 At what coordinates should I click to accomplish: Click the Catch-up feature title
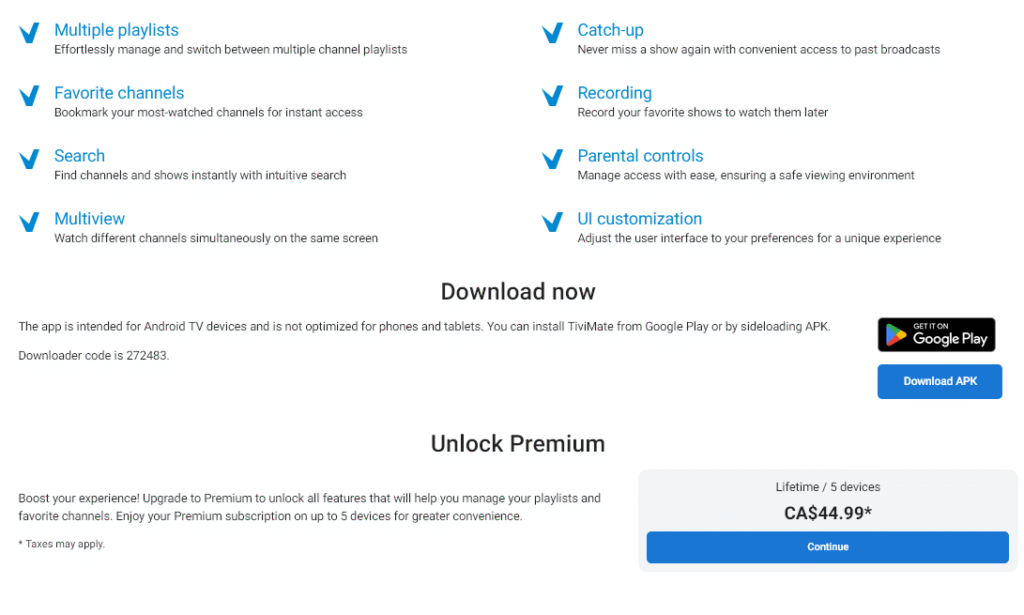coord(610,30)
